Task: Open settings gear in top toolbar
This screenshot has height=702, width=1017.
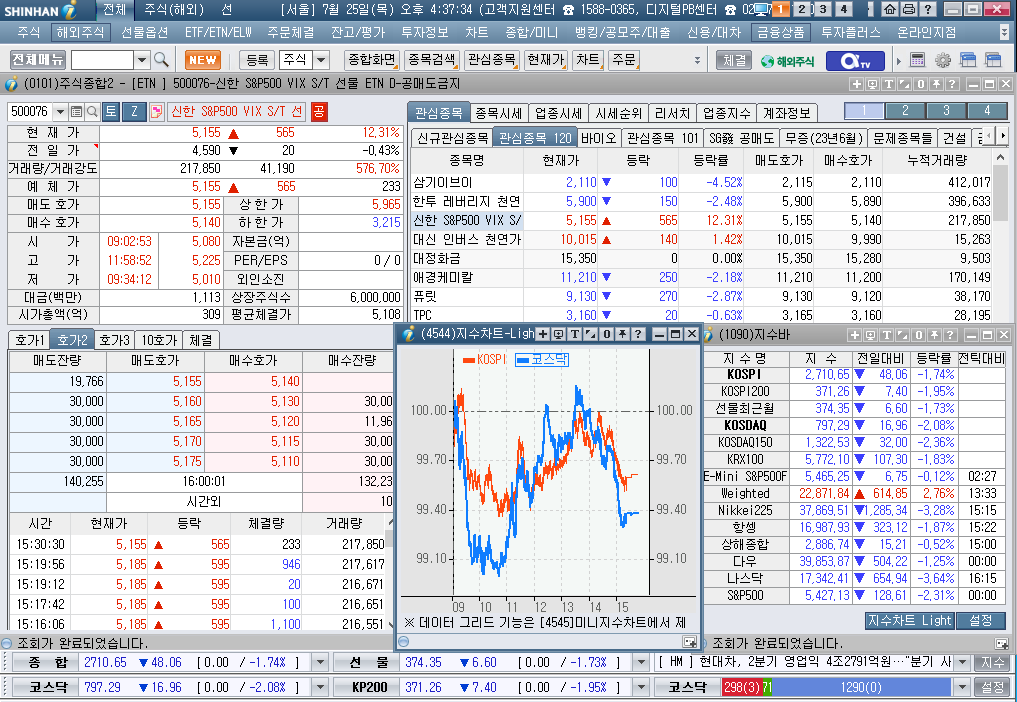Action: [x=942, y=60]
